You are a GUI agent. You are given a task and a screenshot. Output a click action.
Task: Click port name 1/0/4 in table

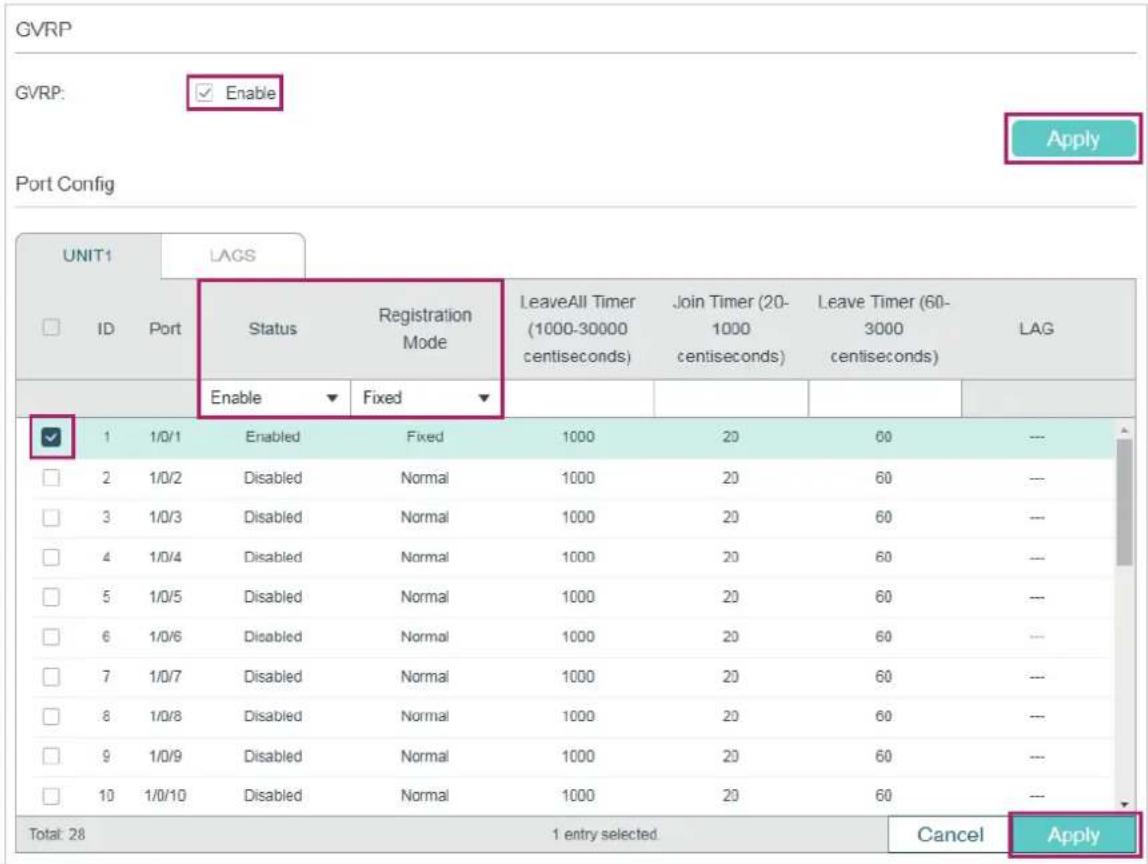point(165,557)
